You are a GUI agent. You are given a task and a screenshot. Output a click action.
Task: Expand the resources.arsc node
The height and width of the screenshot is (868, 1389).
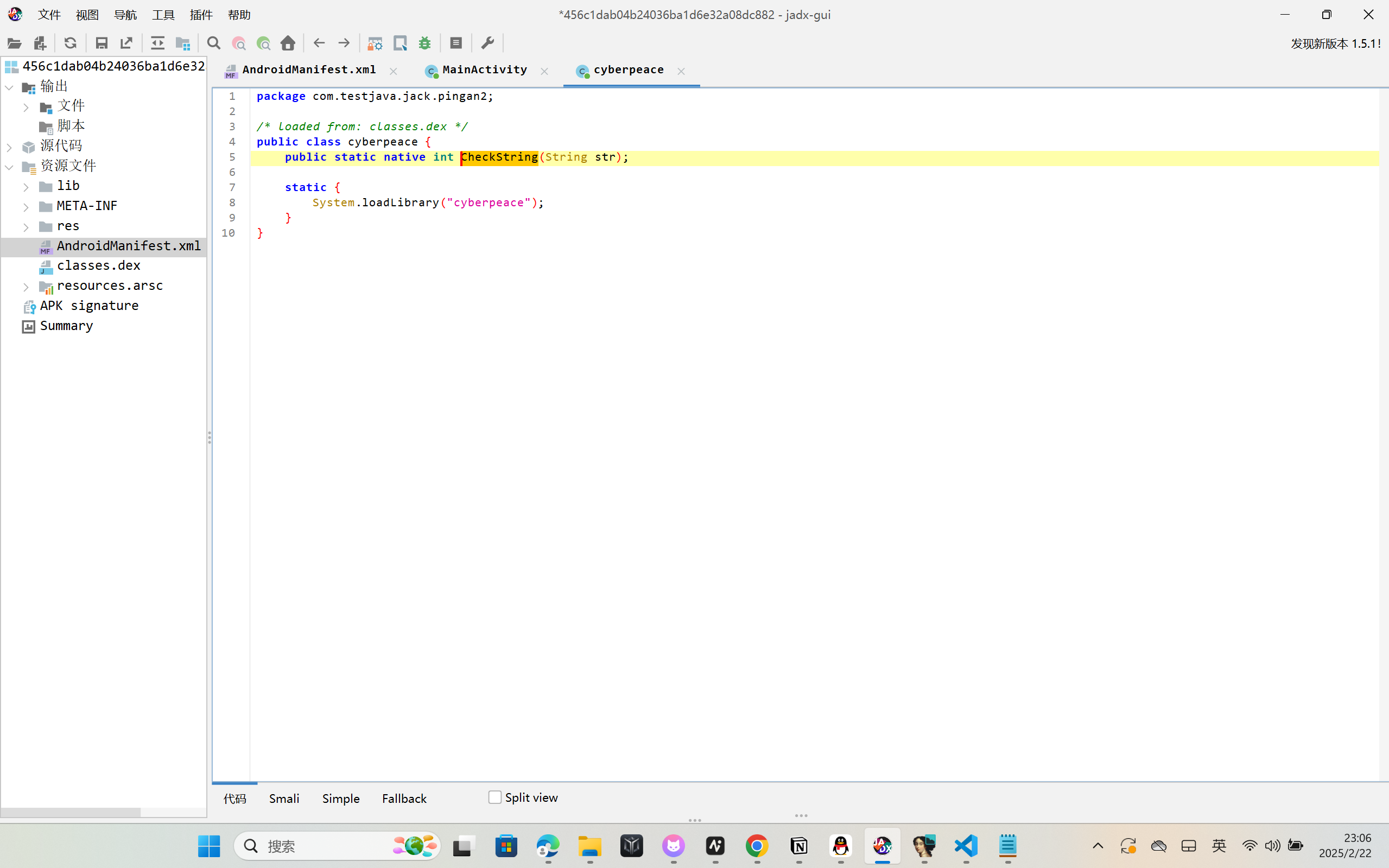pos(26,287)
